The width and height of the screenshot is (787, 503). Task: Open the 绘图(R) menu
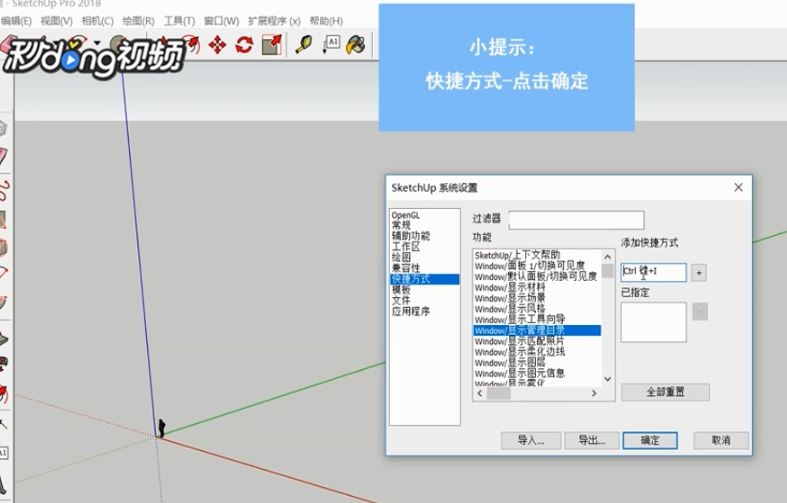pyautogui.click(x=139, y=21)
